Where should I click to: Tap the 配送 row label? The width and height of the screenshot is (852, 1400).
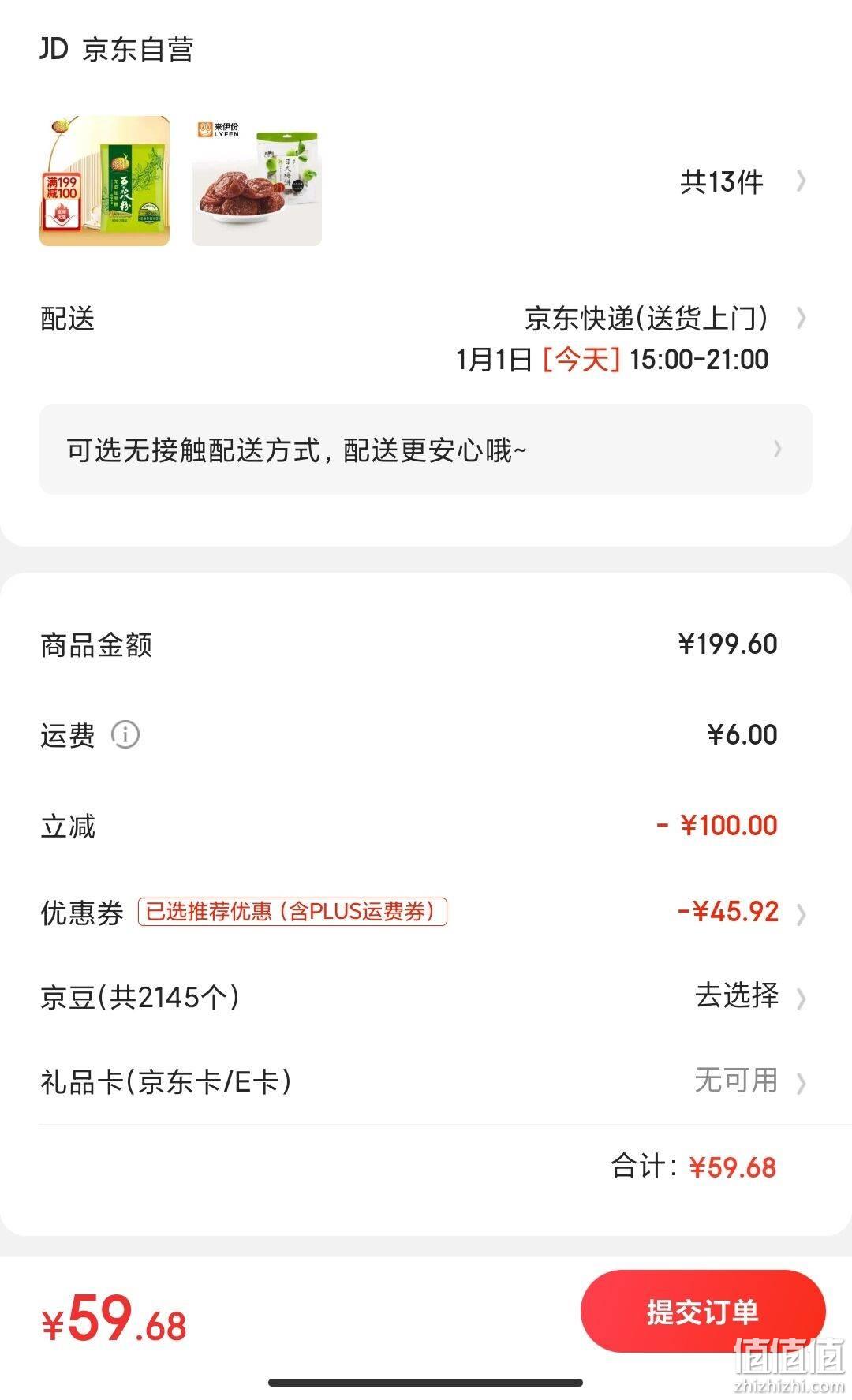coord(68,319)
